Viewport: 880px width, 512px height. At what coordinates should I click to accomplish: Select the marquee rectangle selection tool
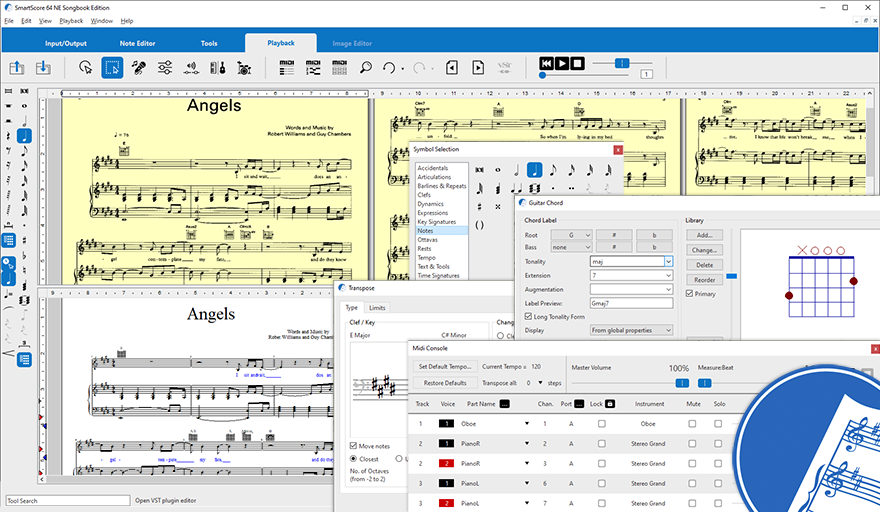(112, 68)
